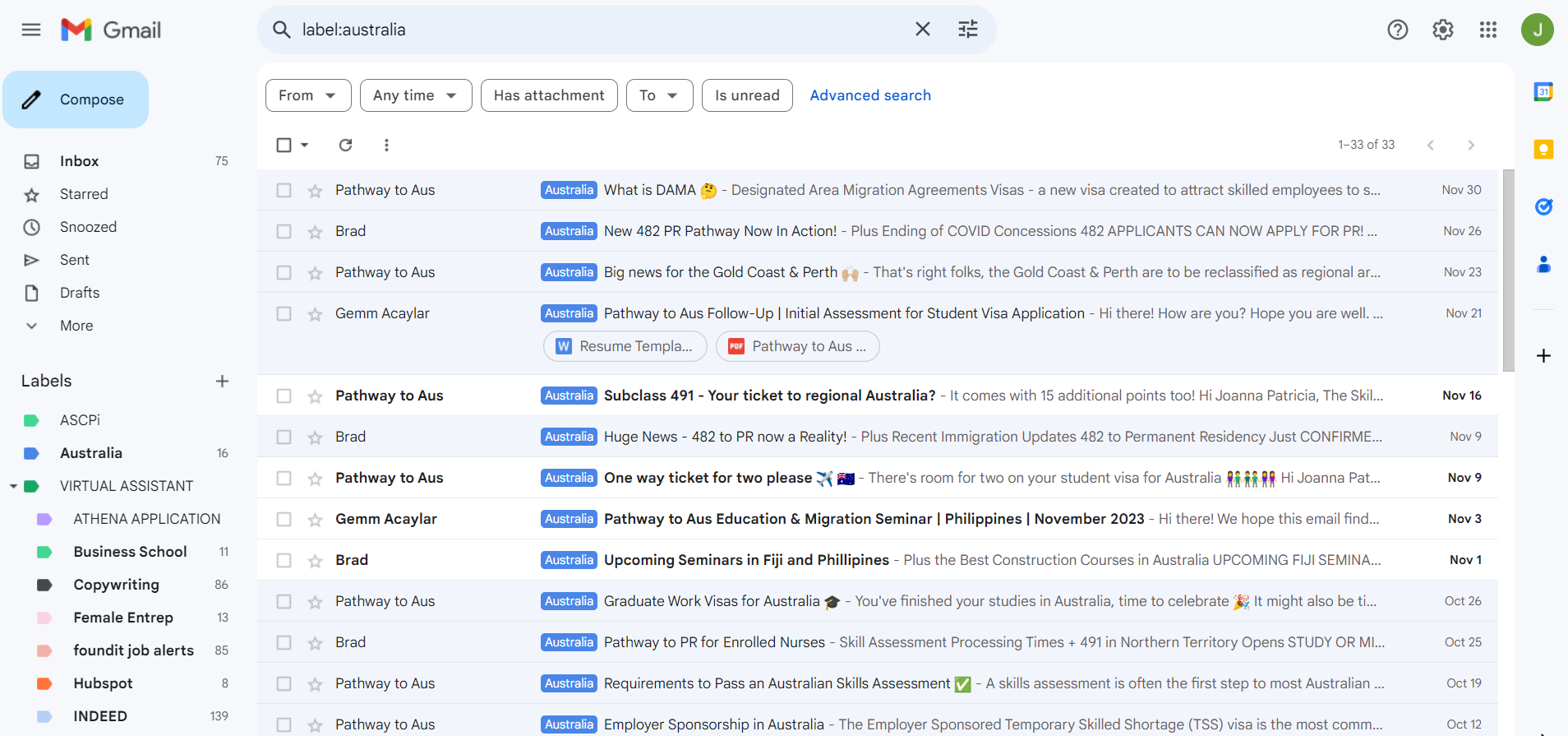The width and height of the screenshot is (1568, 736).
Task: Click the black Copywriting label color tag
Action: coord(44,585)
